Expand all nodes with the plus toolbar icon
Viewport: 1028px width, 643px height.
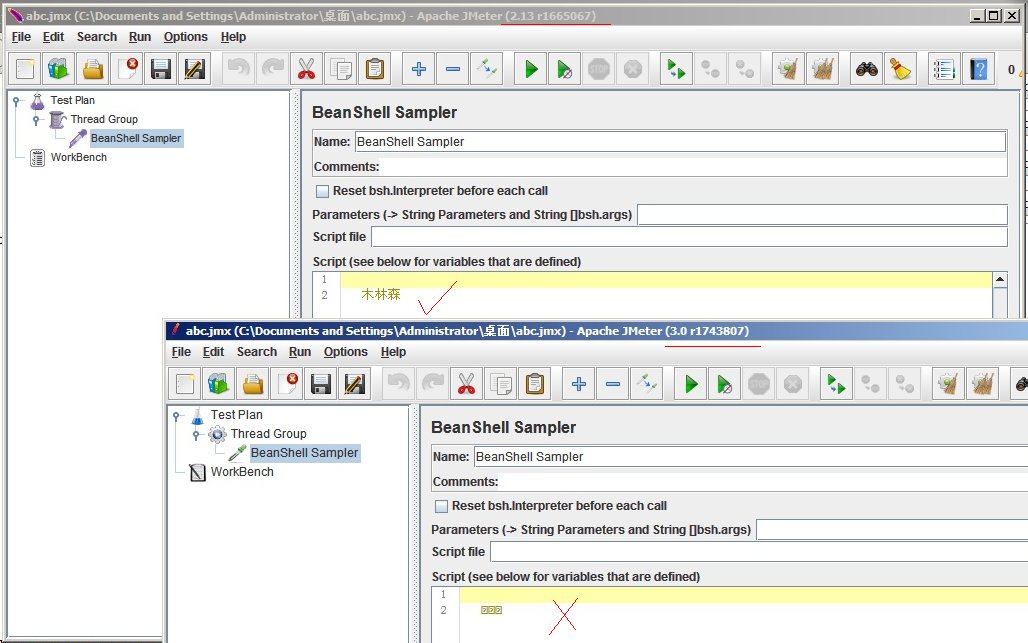coord(418,68)
